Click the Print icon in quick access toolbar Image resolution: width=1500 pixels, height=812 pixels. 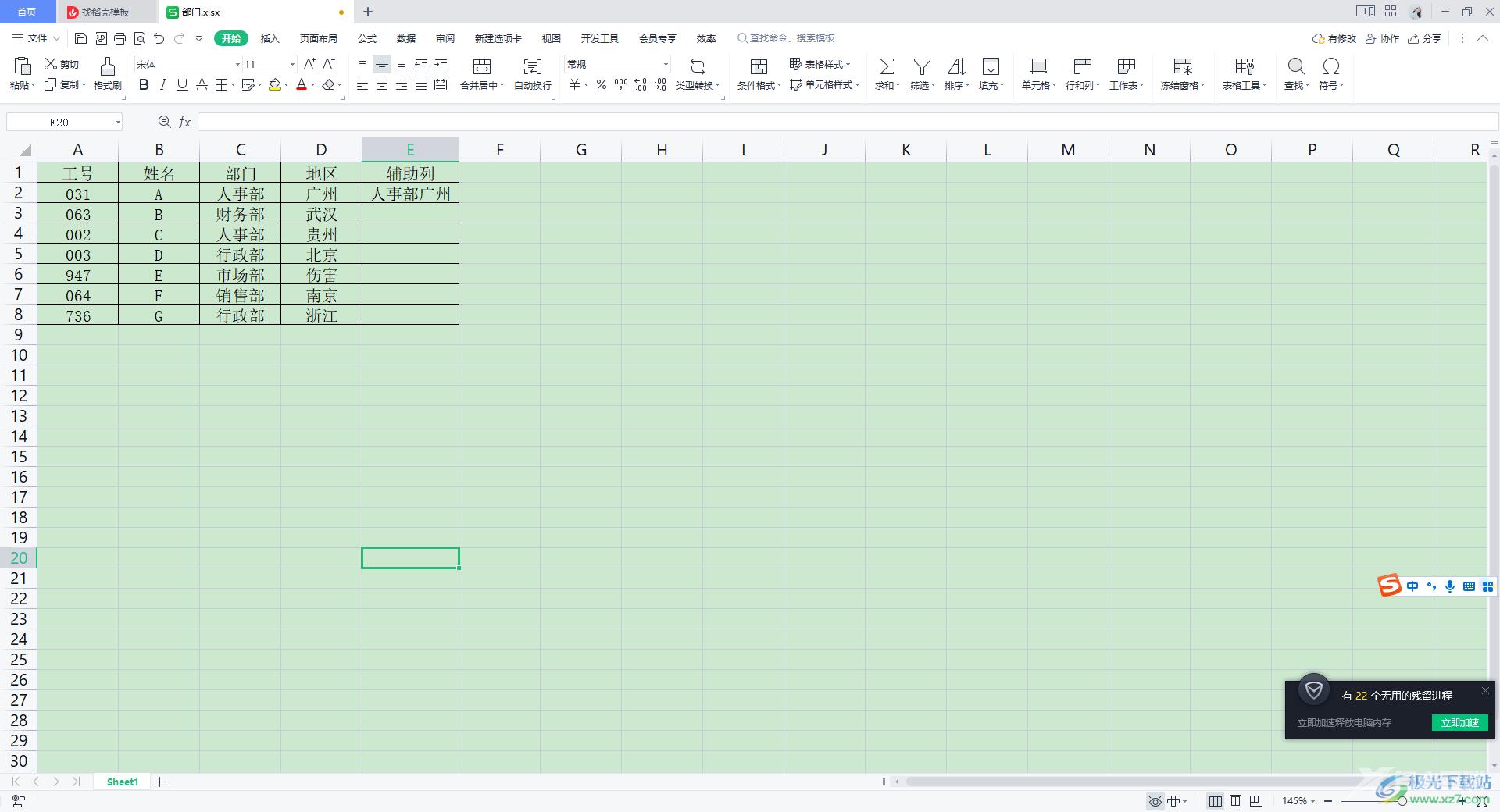coord(120,38)
